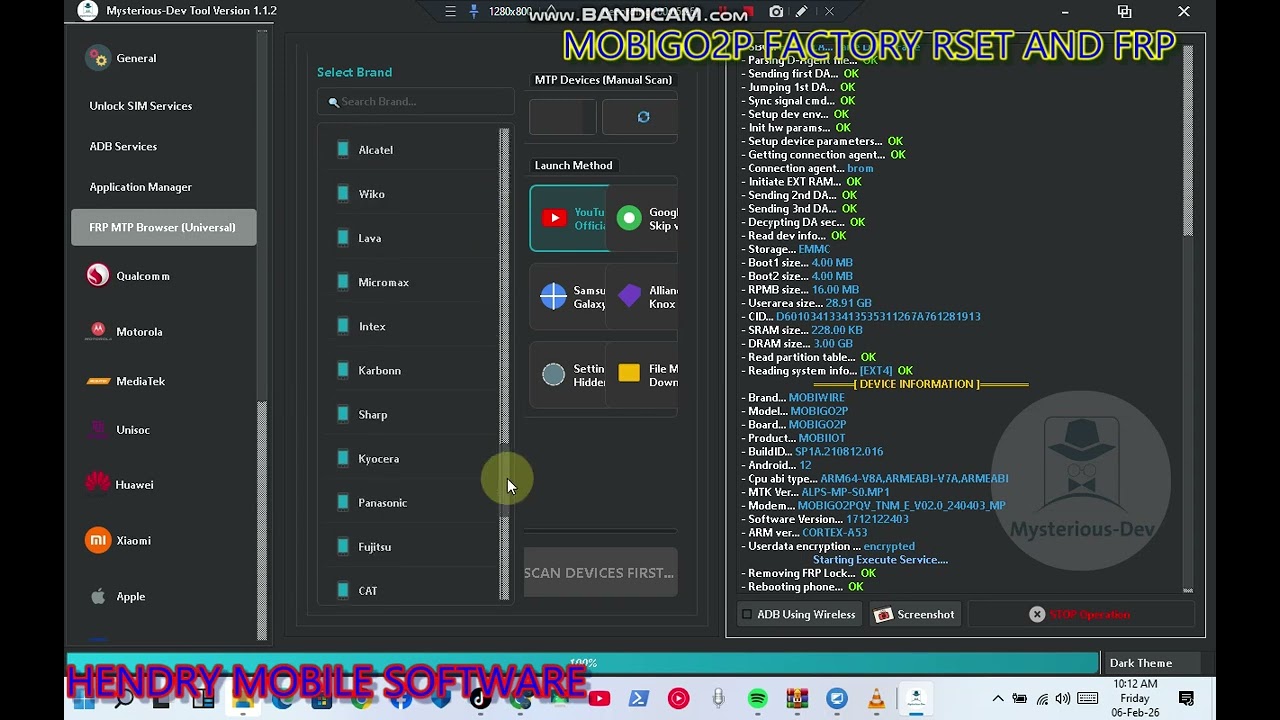The width and height of the screenshot is (1280, 720).
Task: Take a Bandicam camera screenshot
Action: click(x=776, y=12)
